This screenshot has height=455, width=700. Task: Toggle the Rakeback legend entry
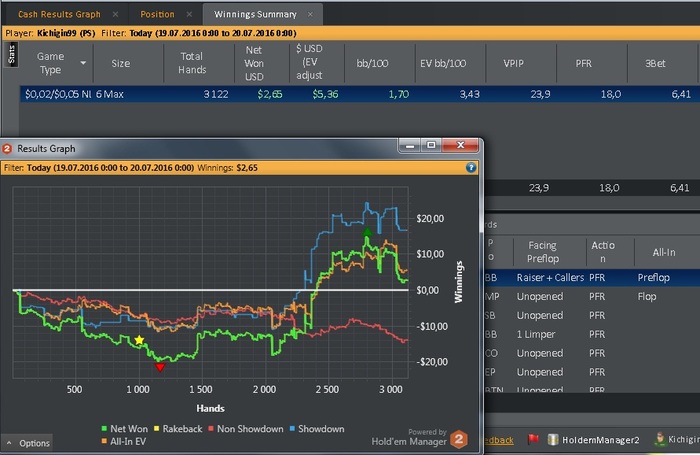pyautogui.click(x=178, y=429)
